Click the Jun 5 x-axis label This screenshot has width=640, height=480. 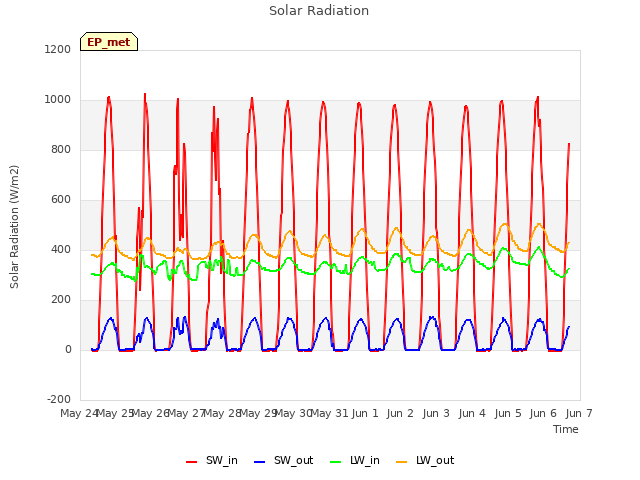tap(508, 413)
